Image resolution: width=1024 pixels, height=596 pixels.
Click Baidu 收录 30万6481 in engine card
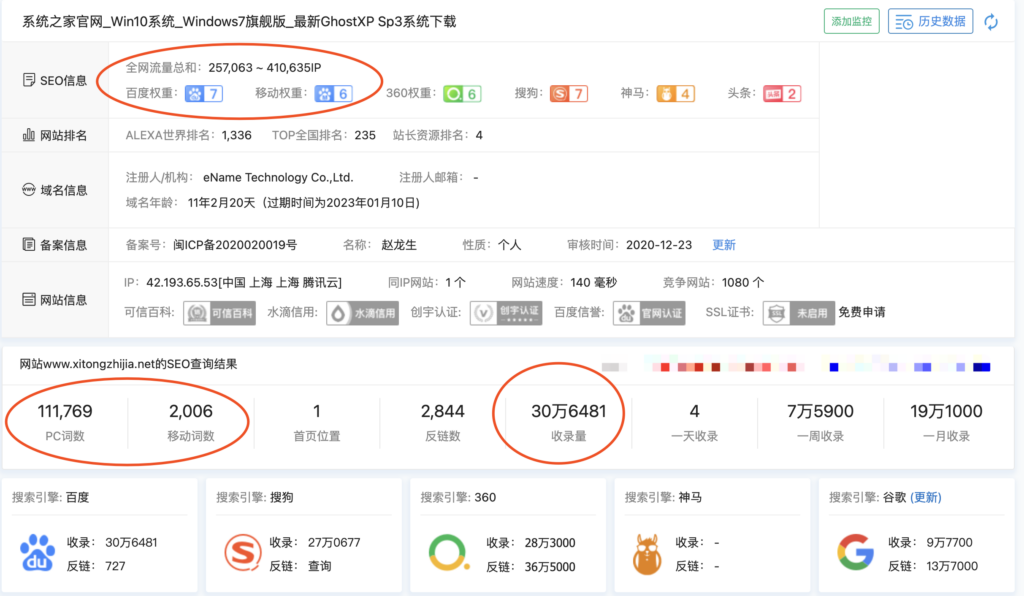pyautogui.click(x=131, y=542)
